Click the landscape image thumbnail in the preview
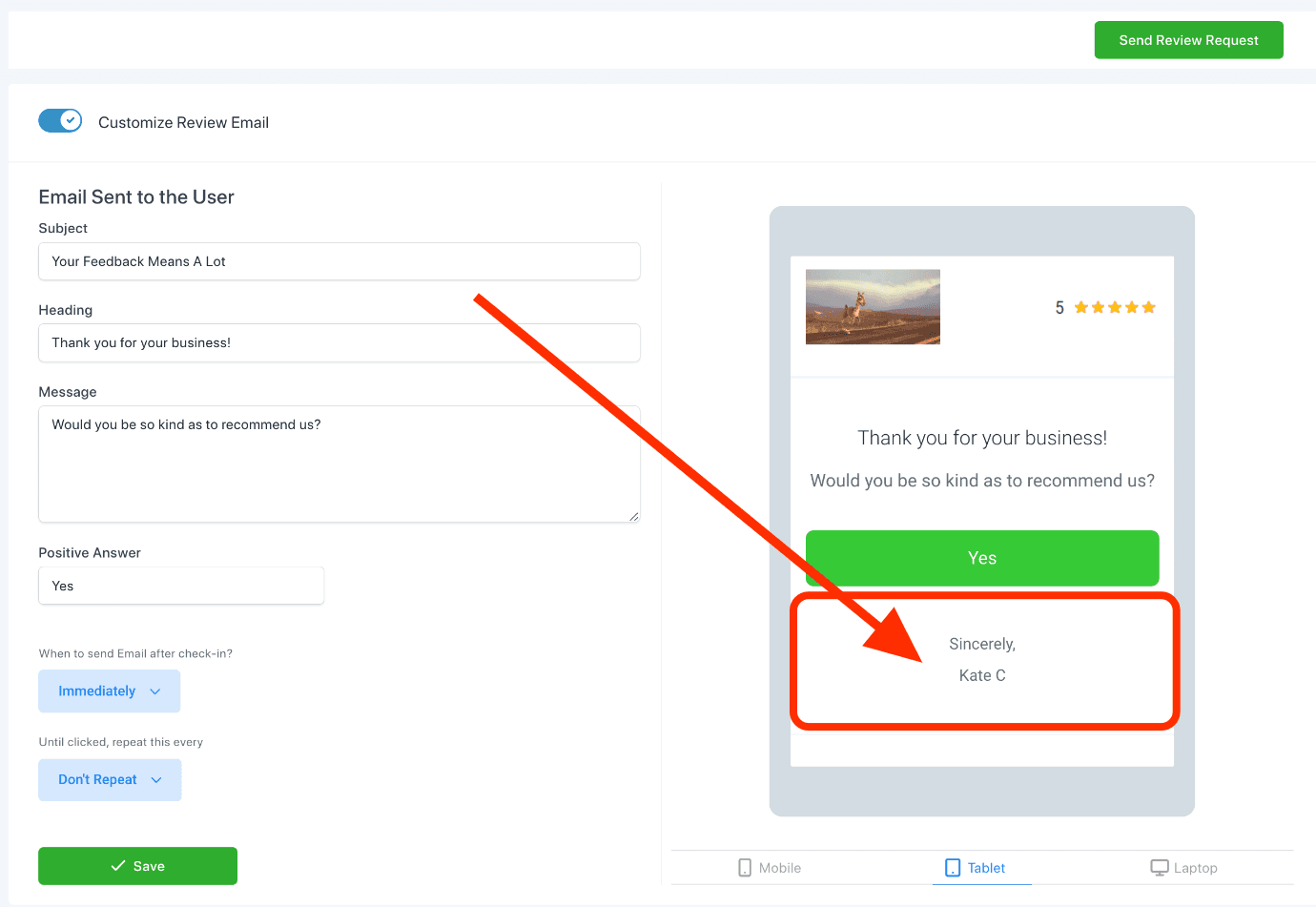 point(872,306)
